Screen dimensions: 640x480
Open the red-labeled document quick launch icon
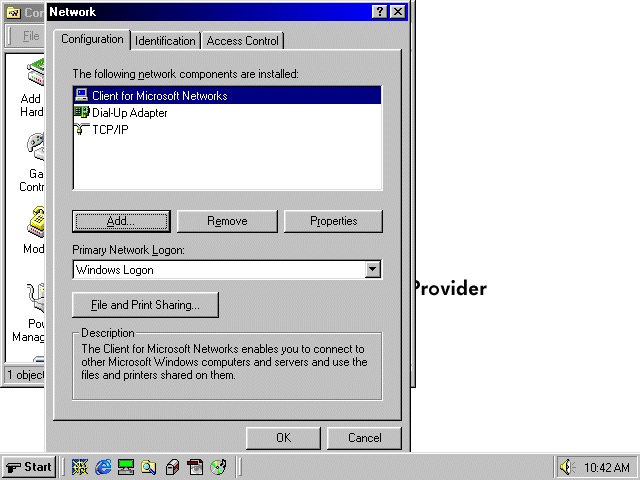[195, 467]
